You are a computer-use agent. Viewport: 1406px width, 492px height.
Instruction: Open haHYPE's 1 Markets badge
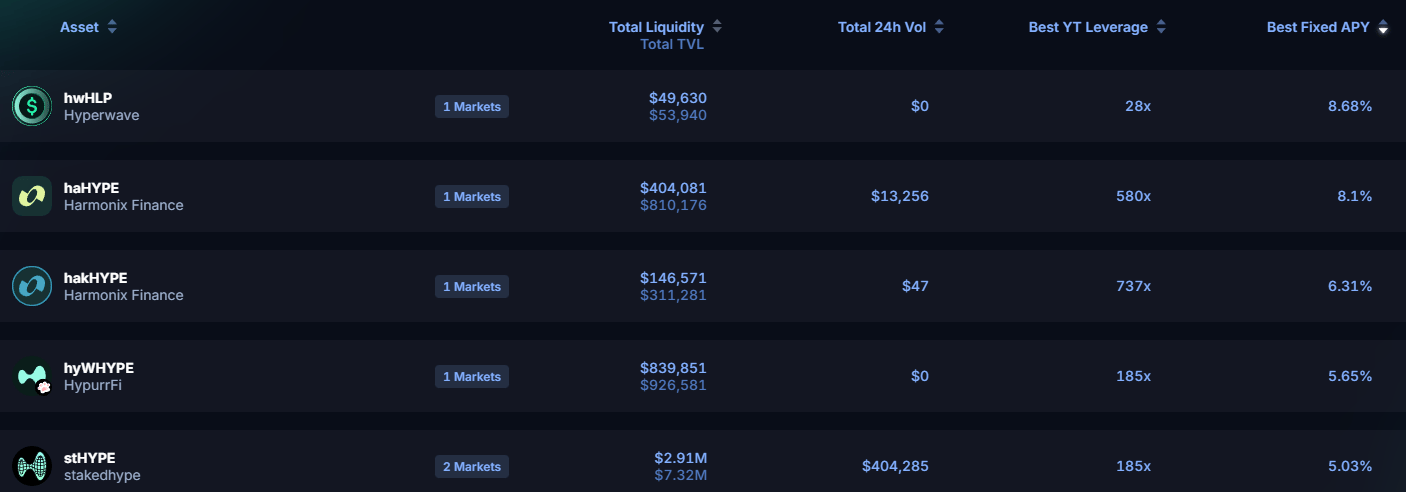pos(472,197)
